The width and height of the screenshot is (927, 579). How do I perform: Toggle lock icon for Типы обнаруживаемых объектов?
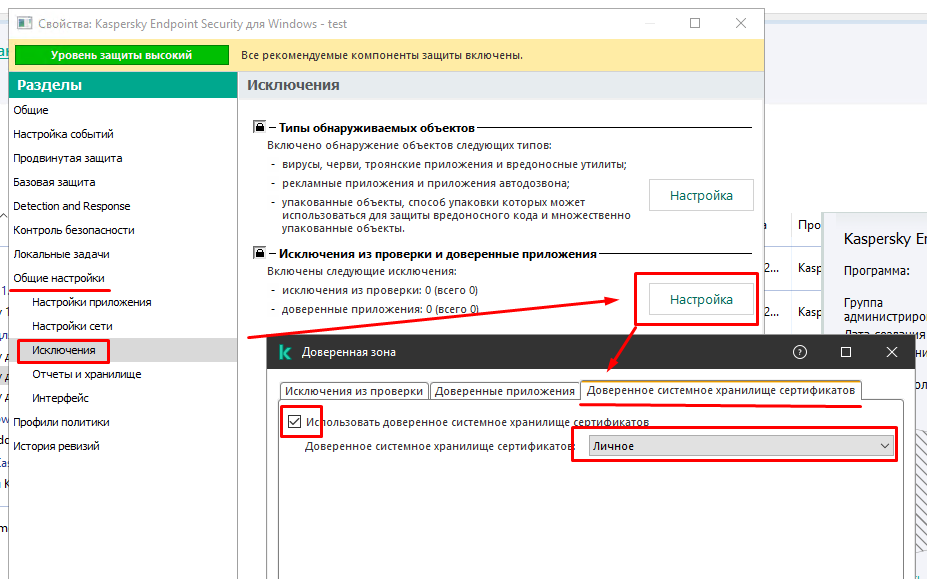tap(259, 127)
